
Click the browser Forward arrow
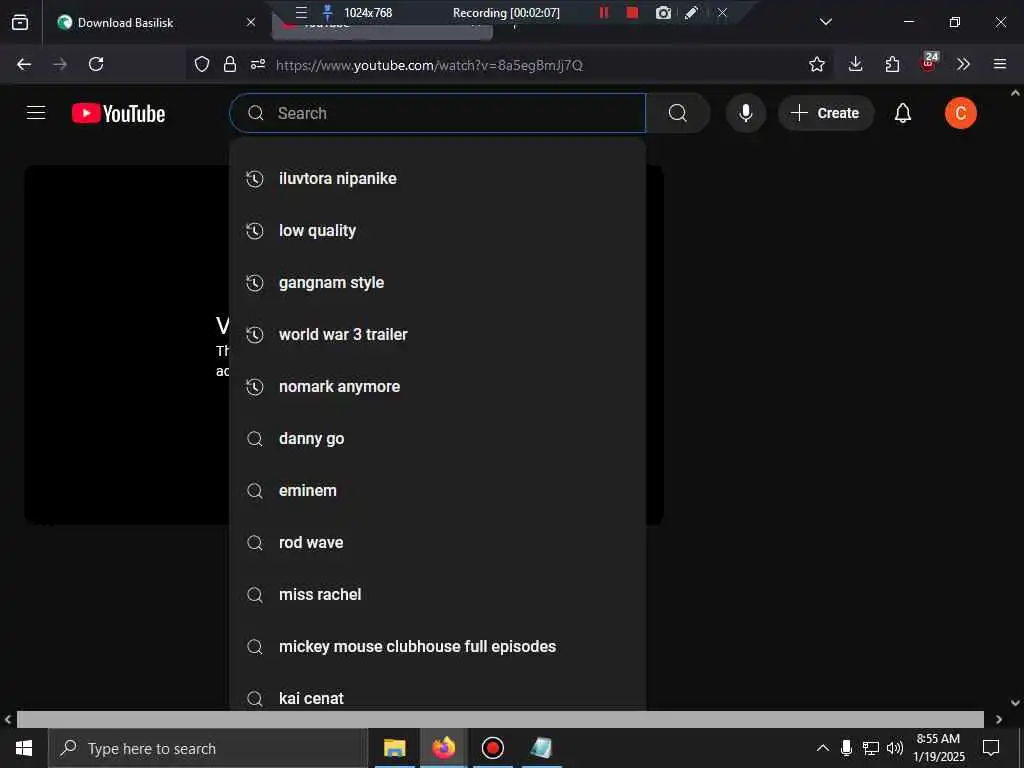point(59,64)
